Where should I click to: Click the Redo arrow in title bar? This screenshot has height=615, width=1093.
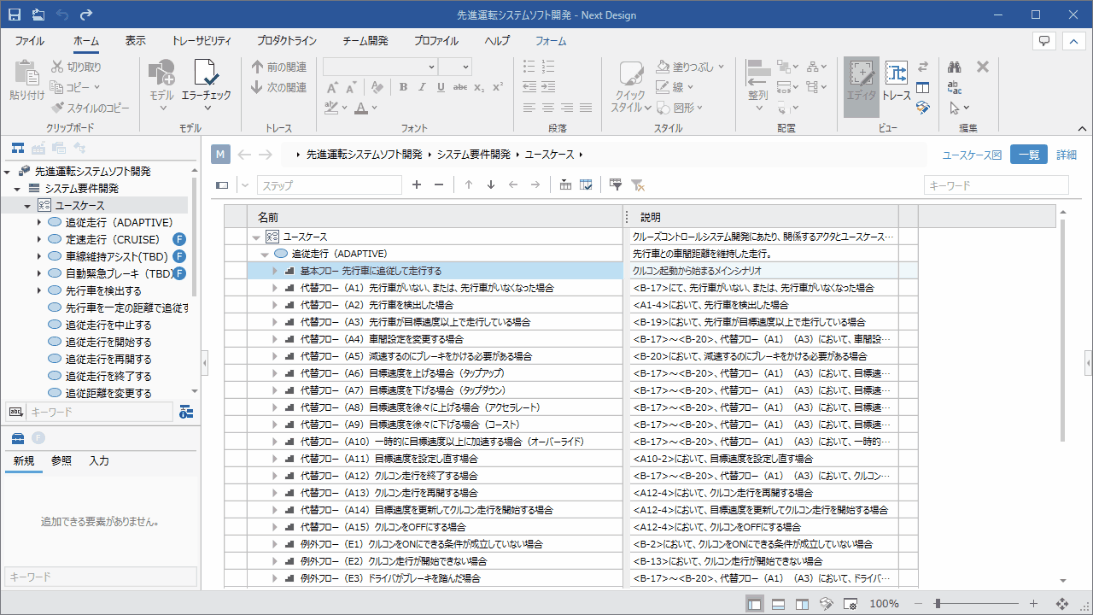coord(86,14)
